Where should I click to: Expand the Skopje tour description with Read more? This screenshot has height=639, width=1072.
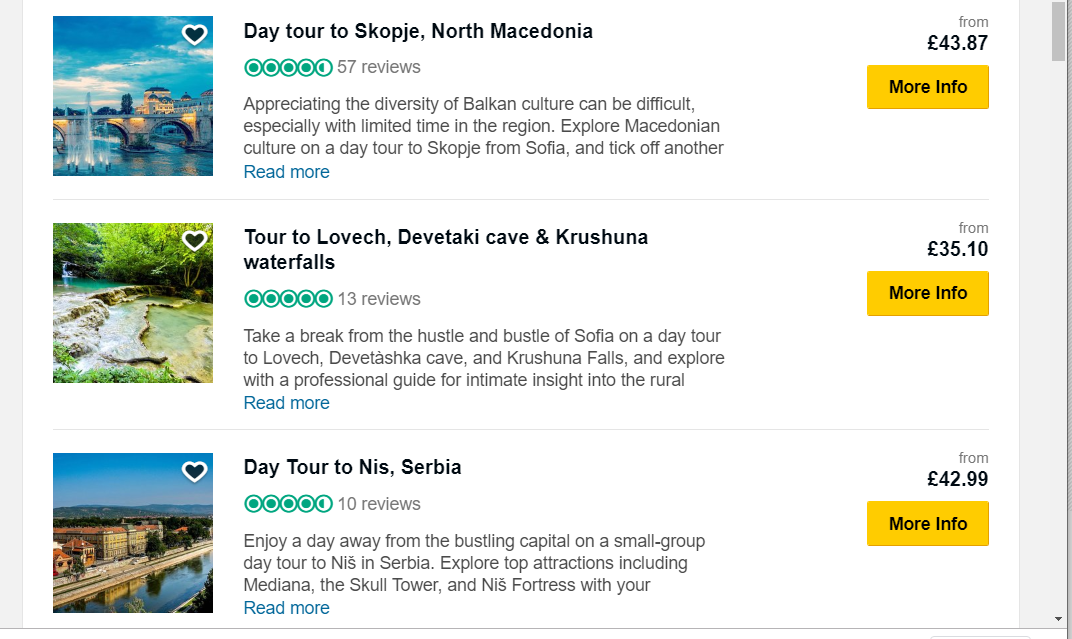click(286, 171)
